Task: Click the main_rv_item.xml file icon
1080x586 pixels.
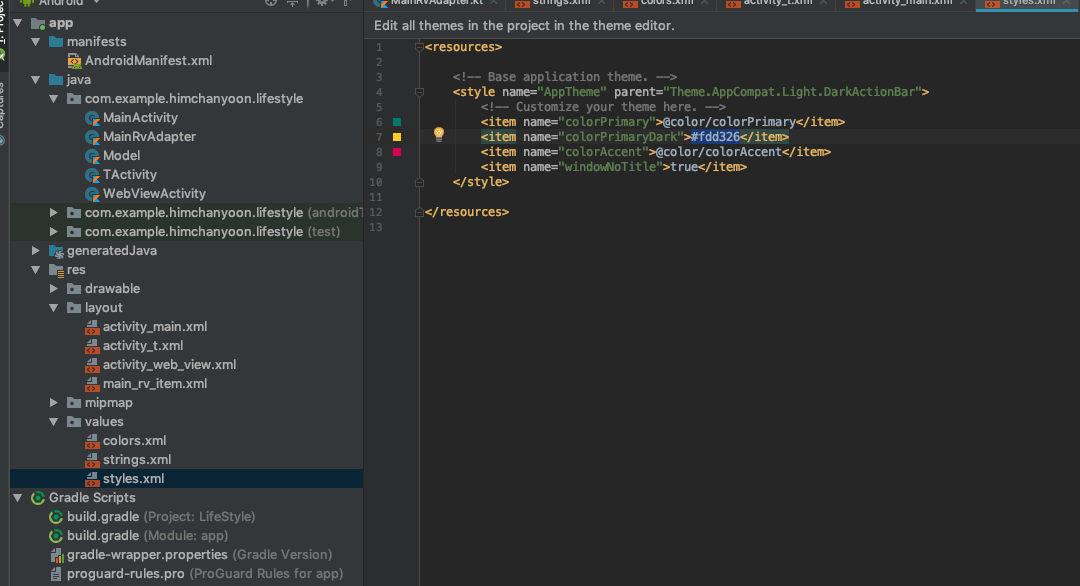Action: (x=92, y=384)
